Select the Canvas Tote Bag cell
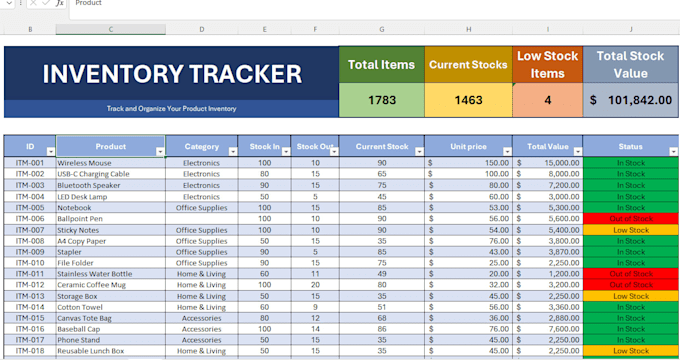The image size is (680, 360). [111, 318]
